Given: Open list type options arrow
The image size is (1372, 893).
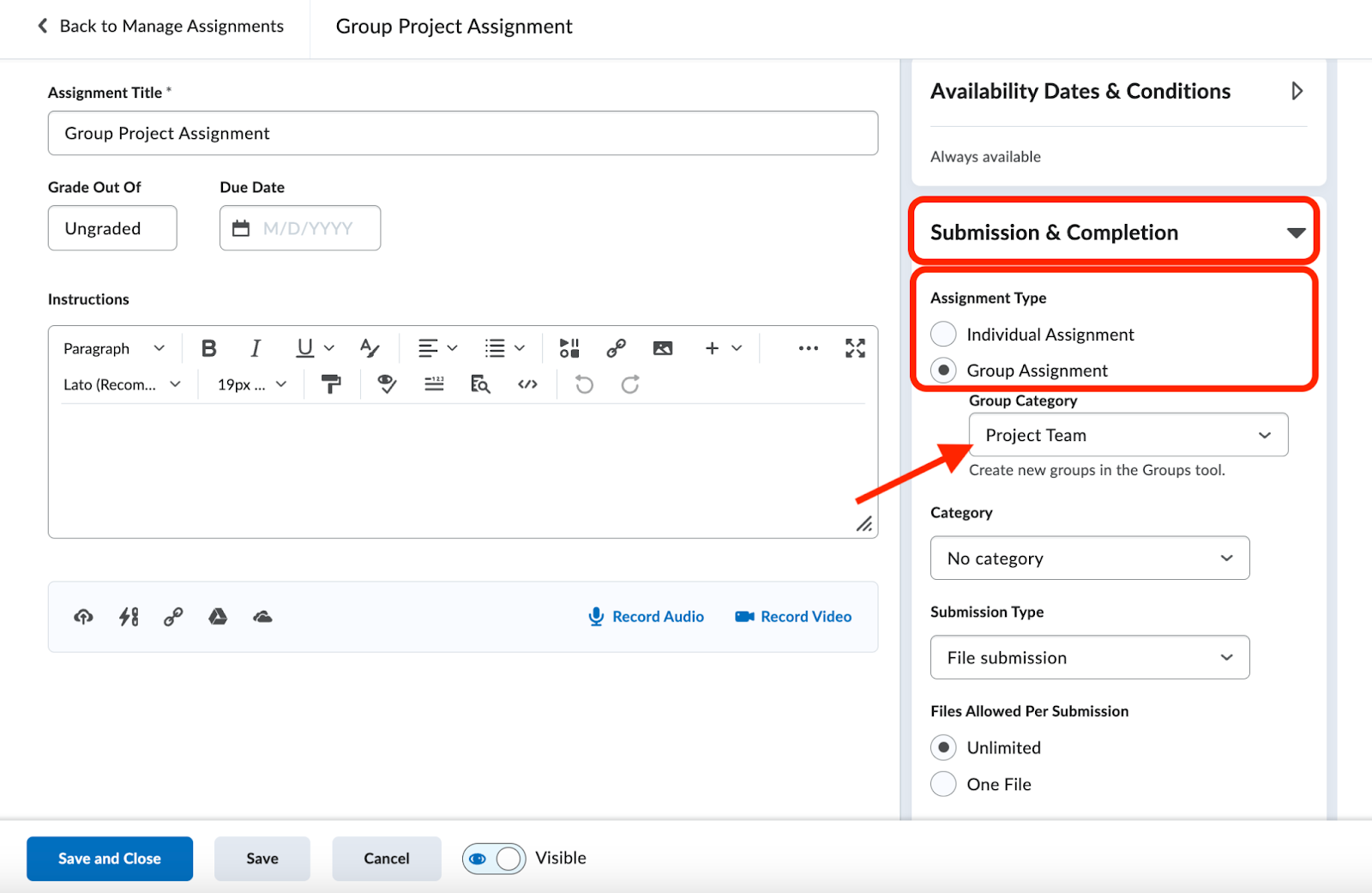Looking at the screenshot, I should (520, 348).
